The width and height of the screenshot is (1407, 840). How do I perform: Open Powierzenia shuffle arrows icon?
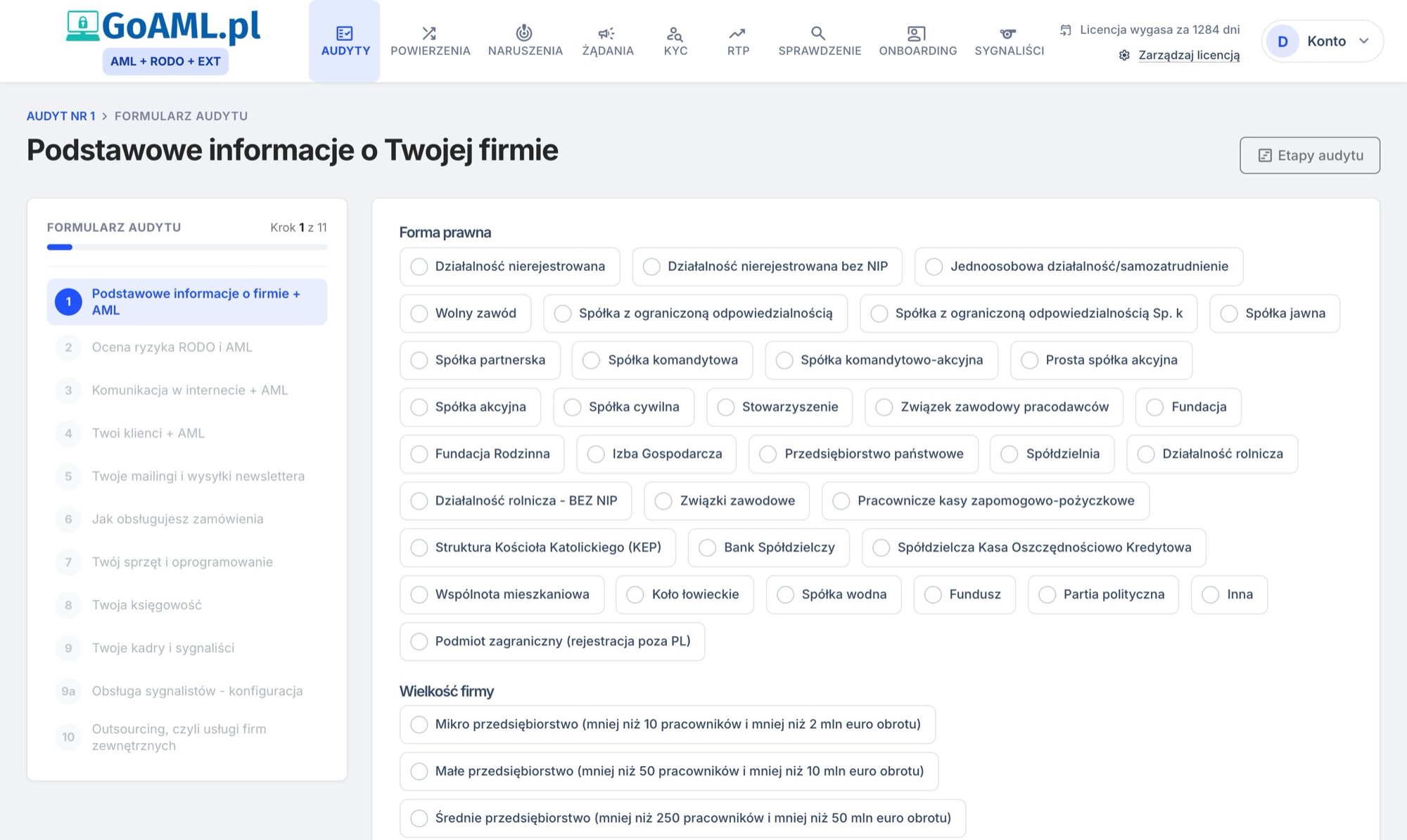point(429,33)
